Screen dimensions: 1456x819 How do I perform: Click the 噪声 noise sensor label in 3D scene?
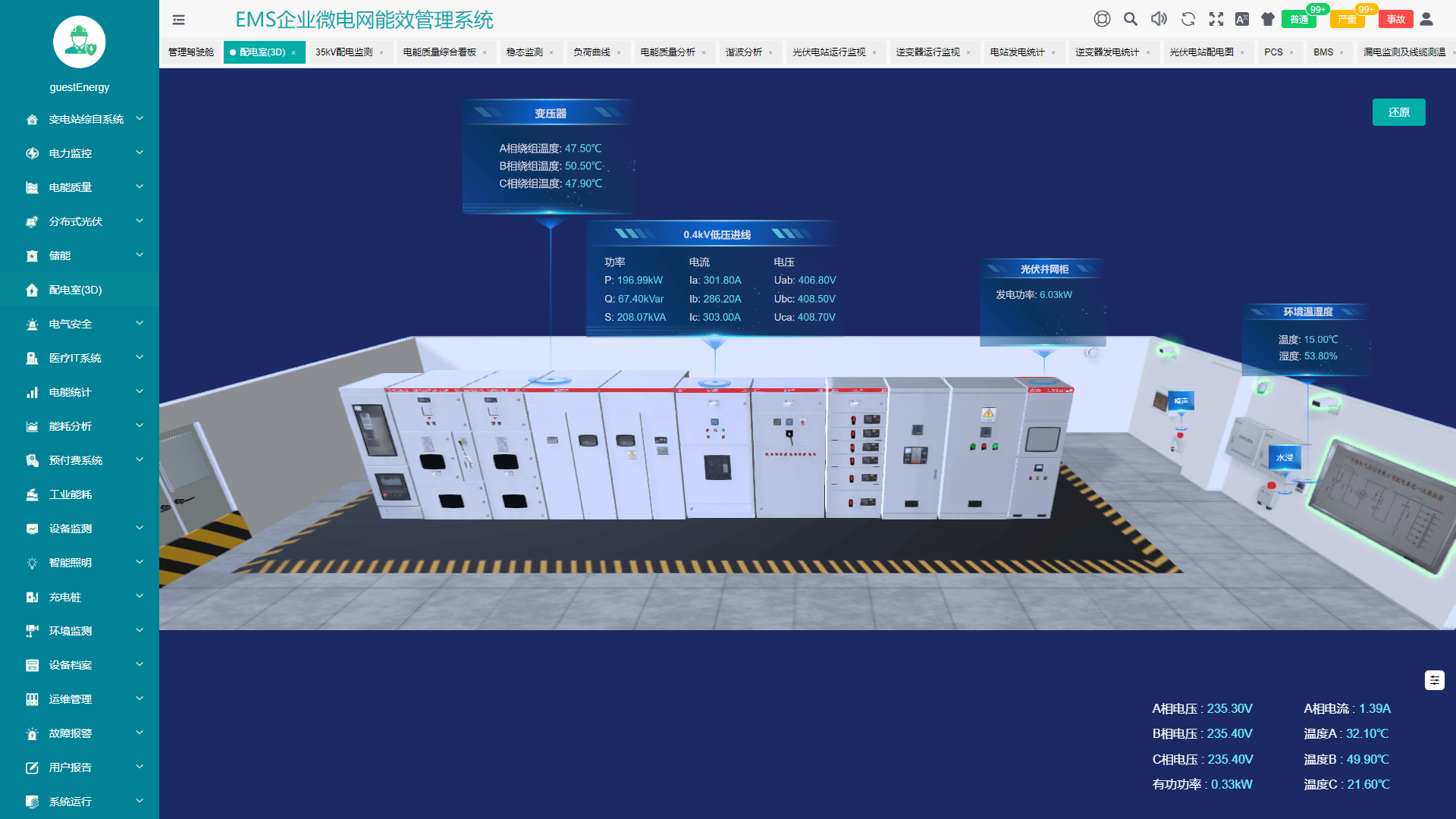click(x=1181, y=400)
